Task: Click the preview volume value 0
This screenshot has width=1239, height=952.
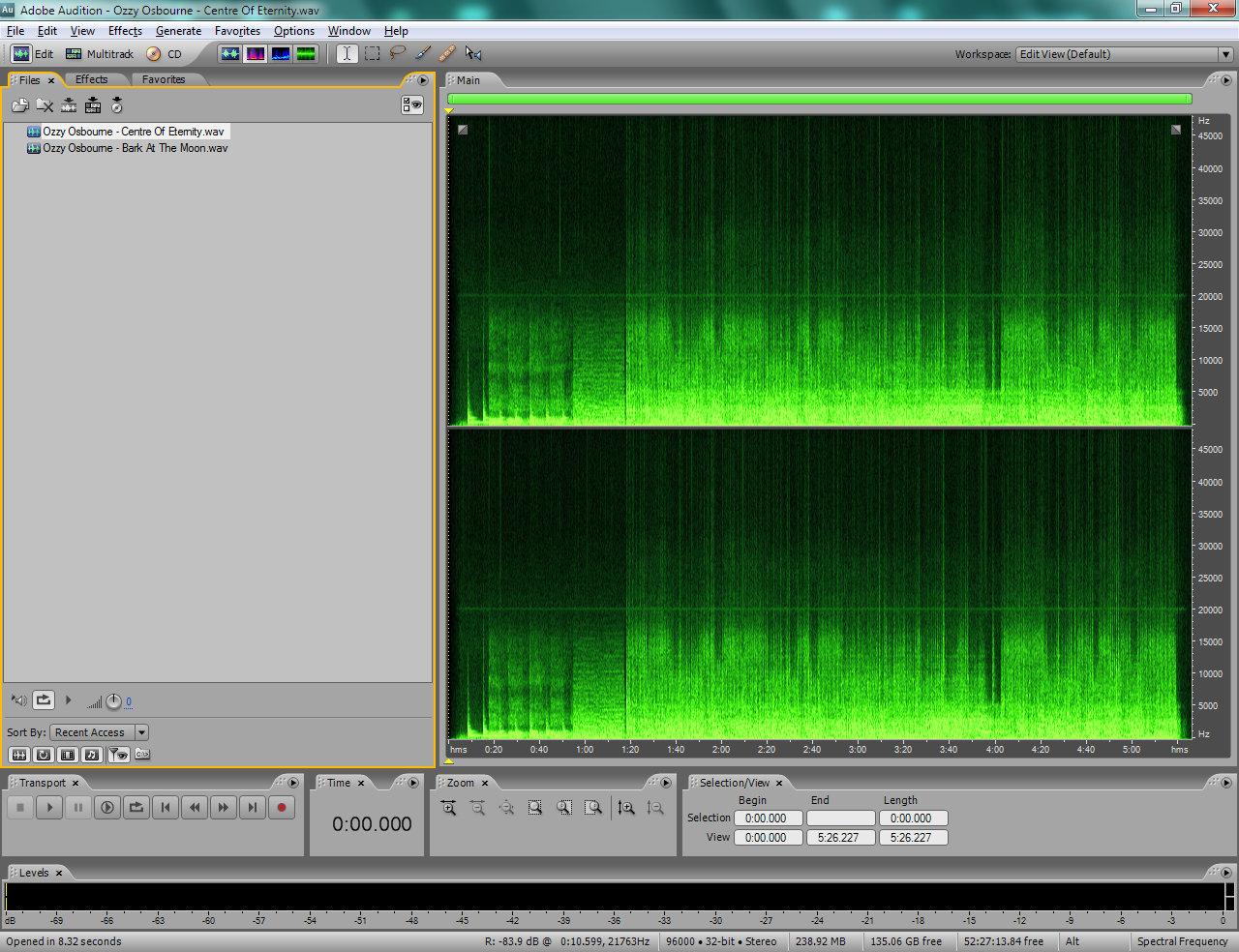Action: coord(129,702)
